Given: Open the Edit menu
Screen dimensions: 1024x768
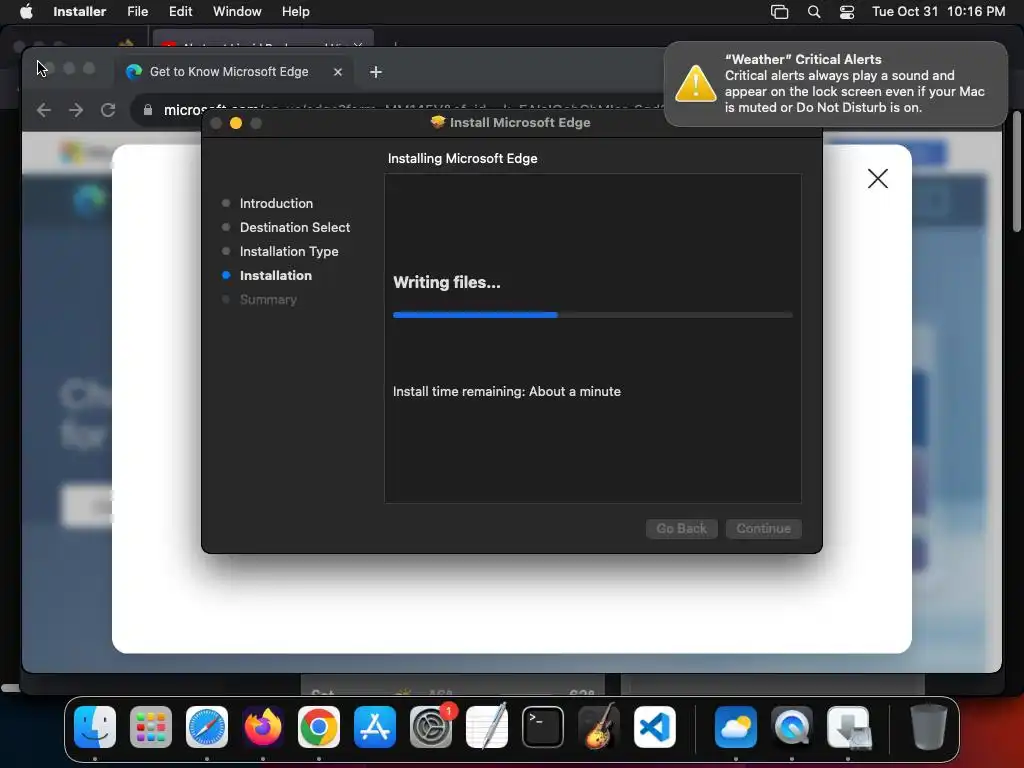Looking at the screenshot, I should point(180,11).
